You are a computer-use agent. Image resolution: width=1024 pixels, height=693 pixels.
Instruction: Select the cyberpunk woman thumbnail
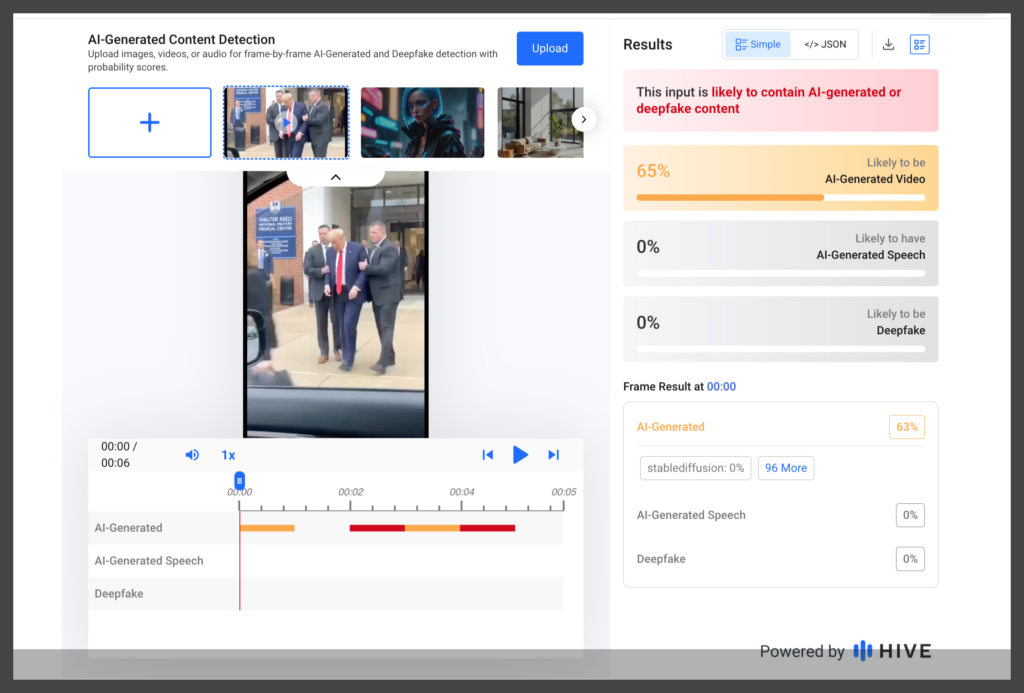422,123
